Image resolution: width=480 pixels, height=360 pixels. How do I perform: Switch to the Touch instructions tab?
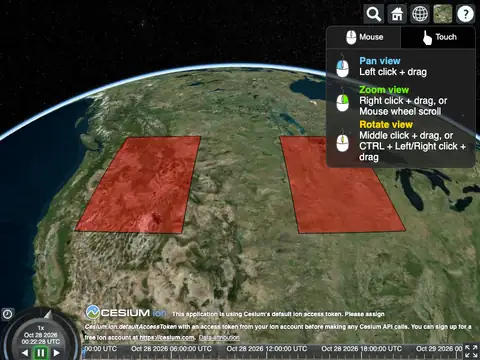(x=438, y=37)
